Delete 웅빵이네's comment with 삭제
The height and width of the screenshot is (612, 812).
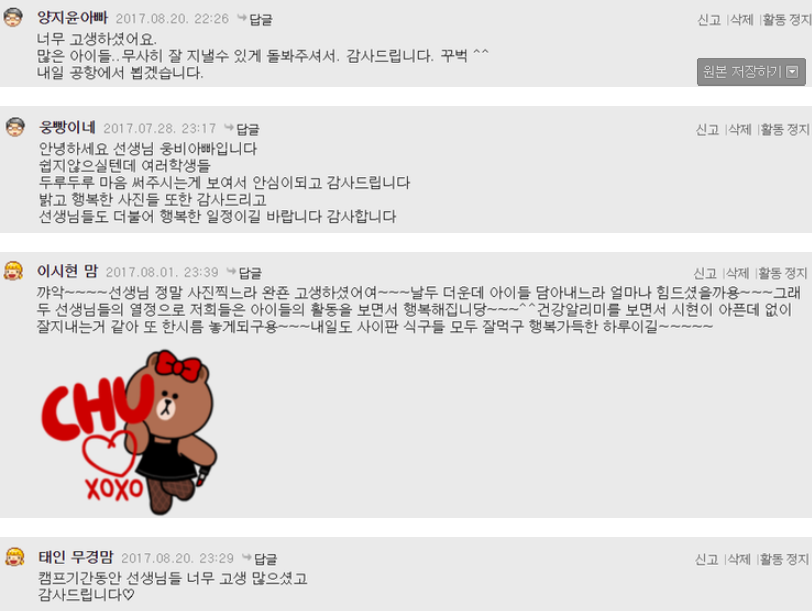(740, 129)
